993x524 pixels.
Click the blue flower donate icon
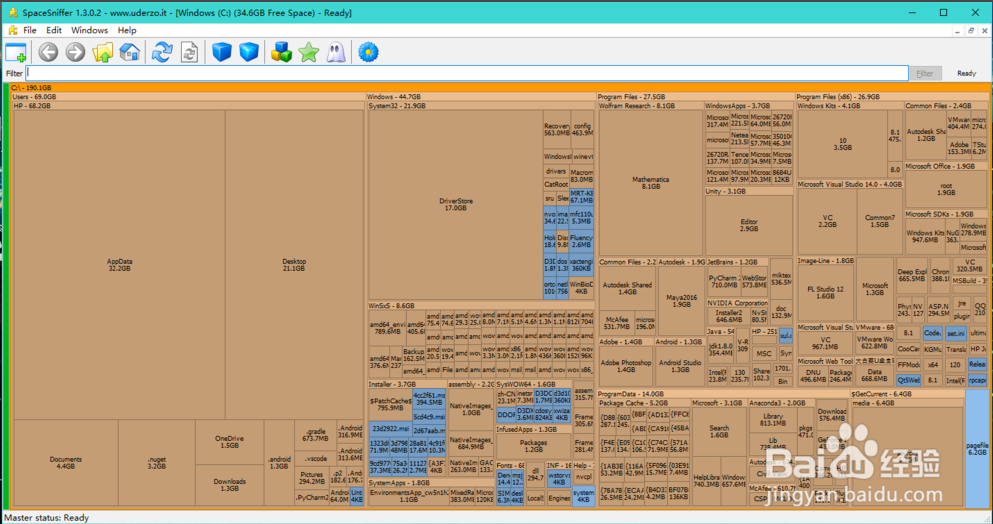coord(368,53)
